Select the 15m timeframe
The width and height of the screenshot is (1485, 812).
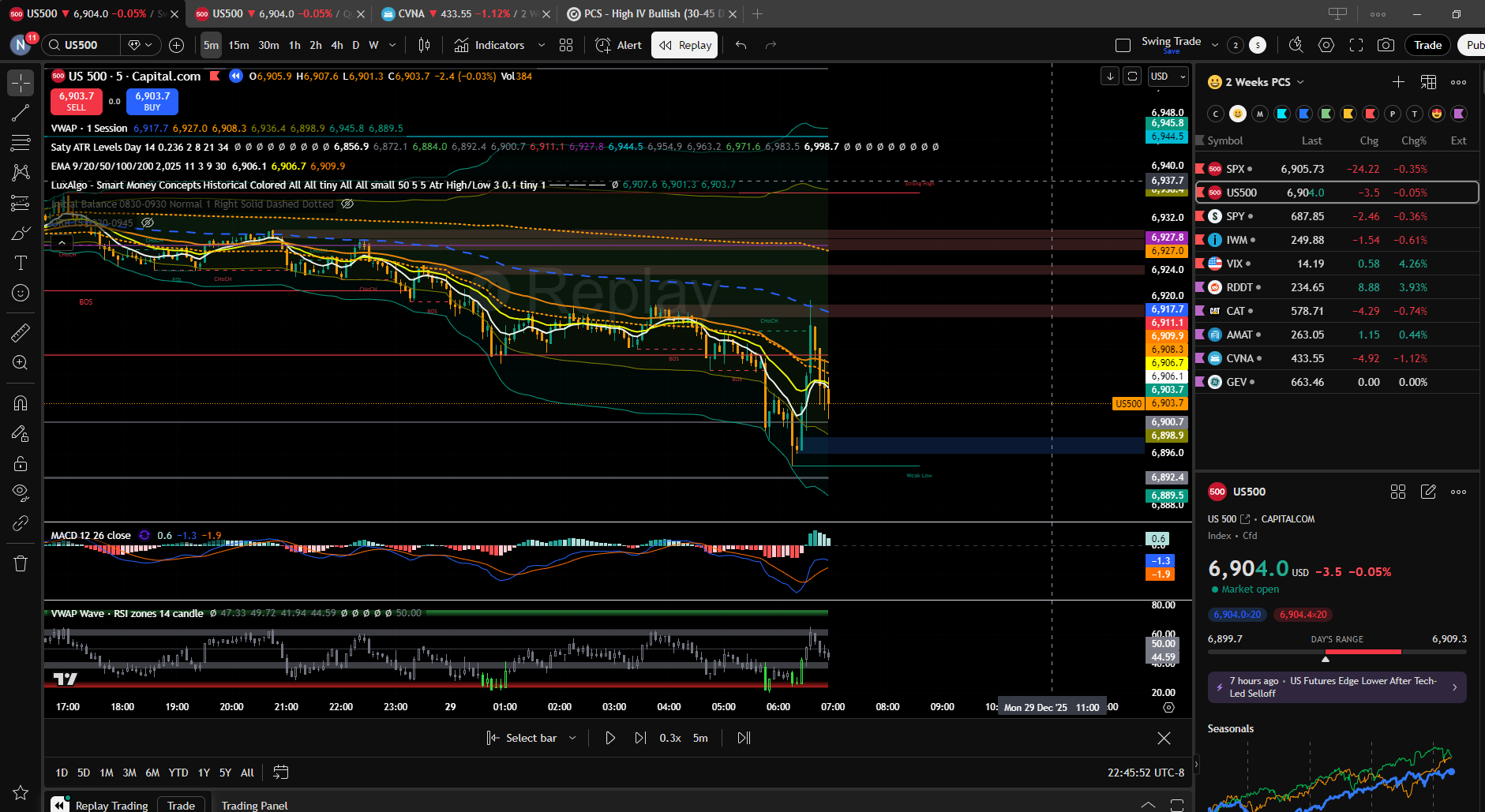click(x=238, y=45)
